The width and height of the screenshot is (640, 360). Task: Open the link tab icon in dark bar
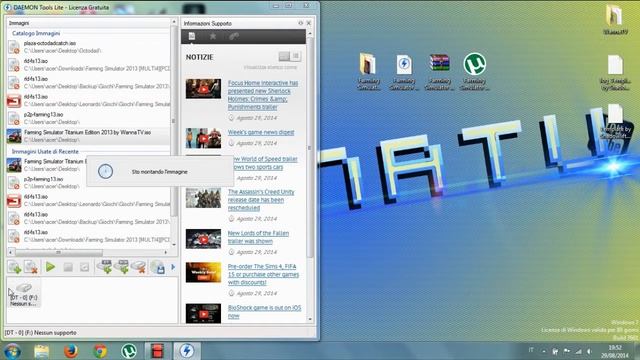(x=234, y=36)
